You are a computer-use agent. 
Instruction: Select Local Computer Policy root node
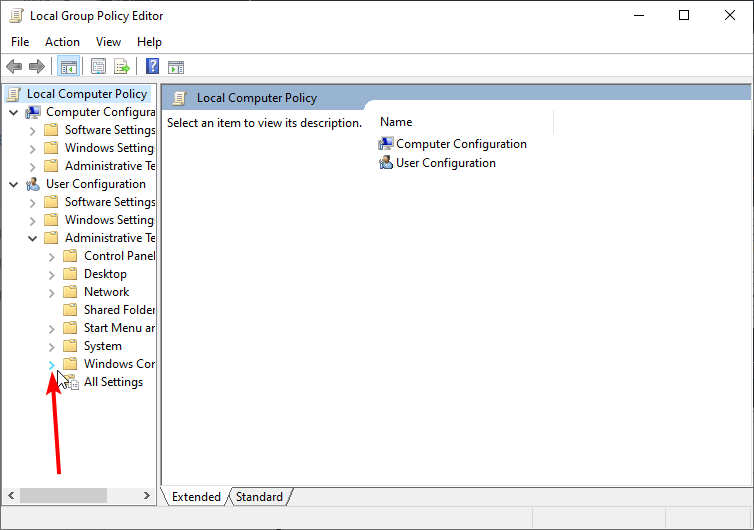(x=87, y=94)
